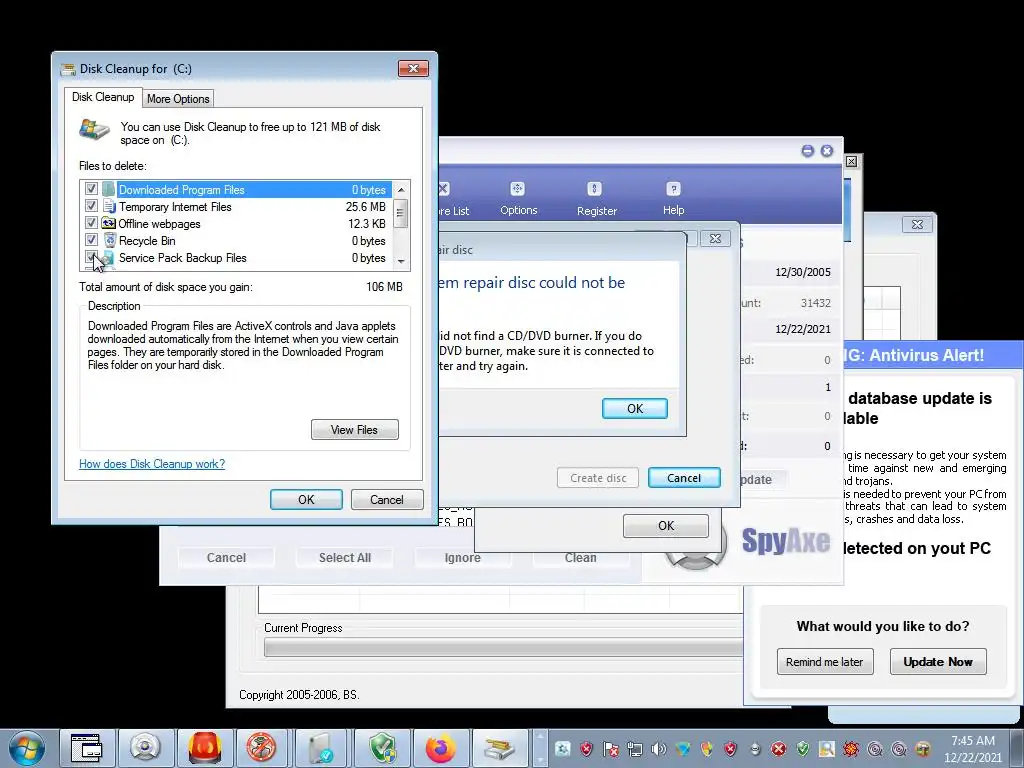Uncheck Recycle Bin checkbox
The image size is (1024, 768).
click(x=91, y=240)
